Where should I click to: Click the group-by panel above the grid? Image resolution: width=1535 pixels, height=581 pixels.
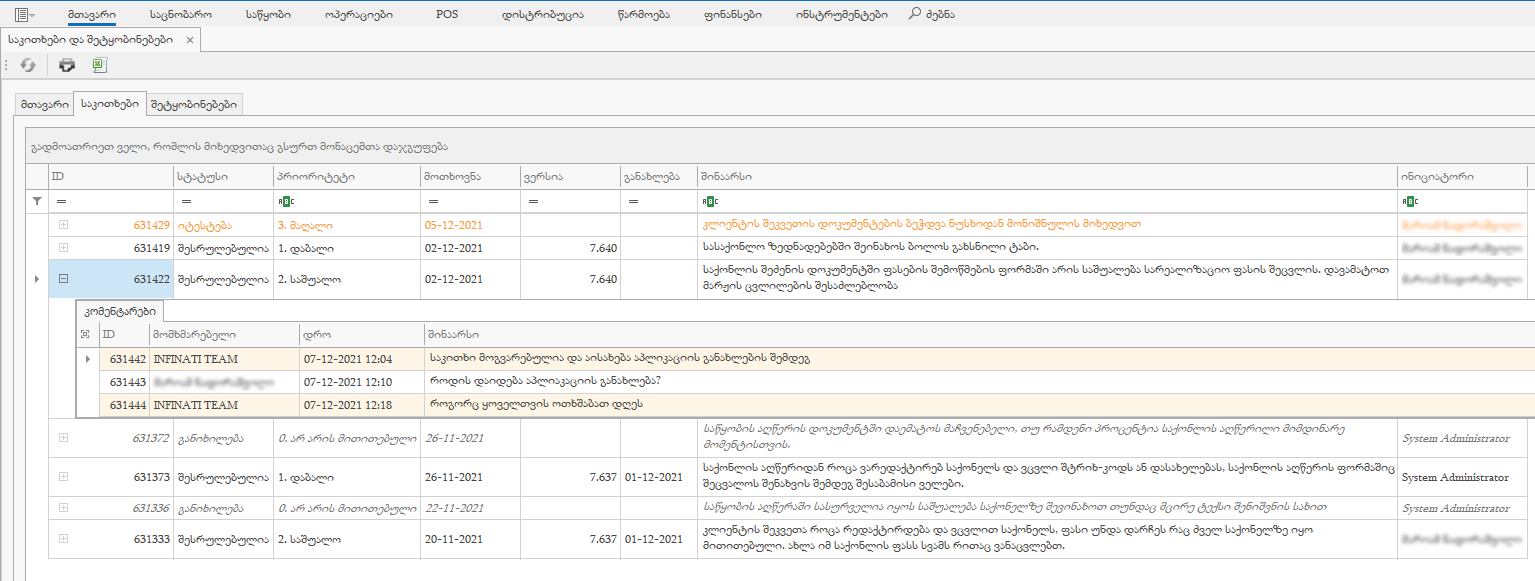pyautogui.click(x=779, y=146)
